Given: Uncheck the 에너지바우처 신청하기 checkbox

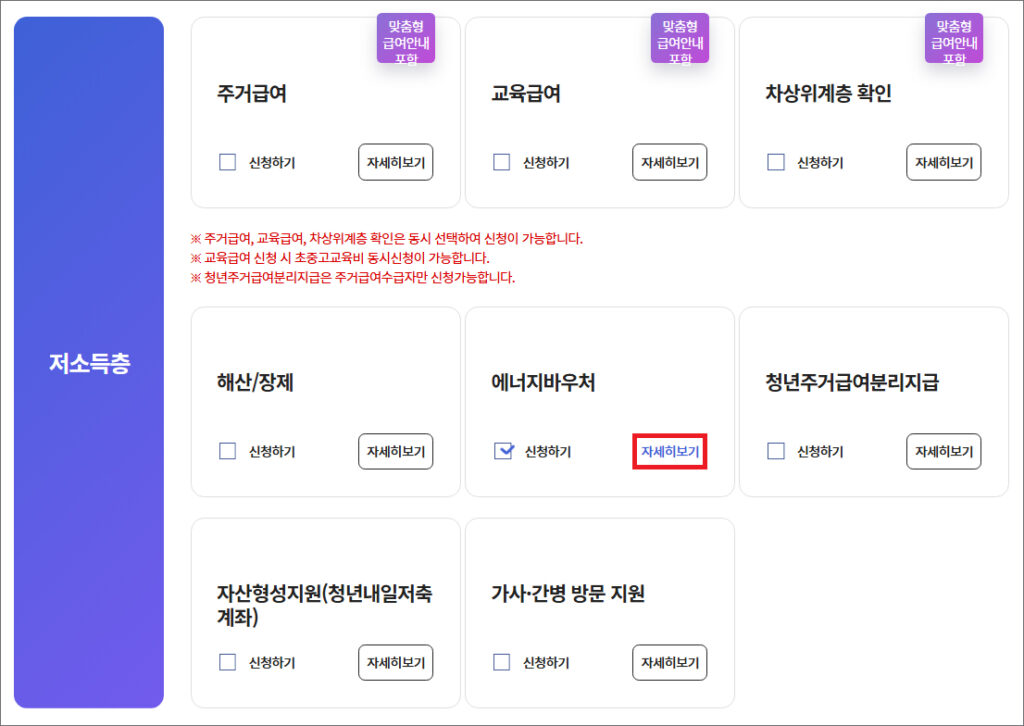Looking at the screenshot, I should pyautogui.click(x=503, y=451).
